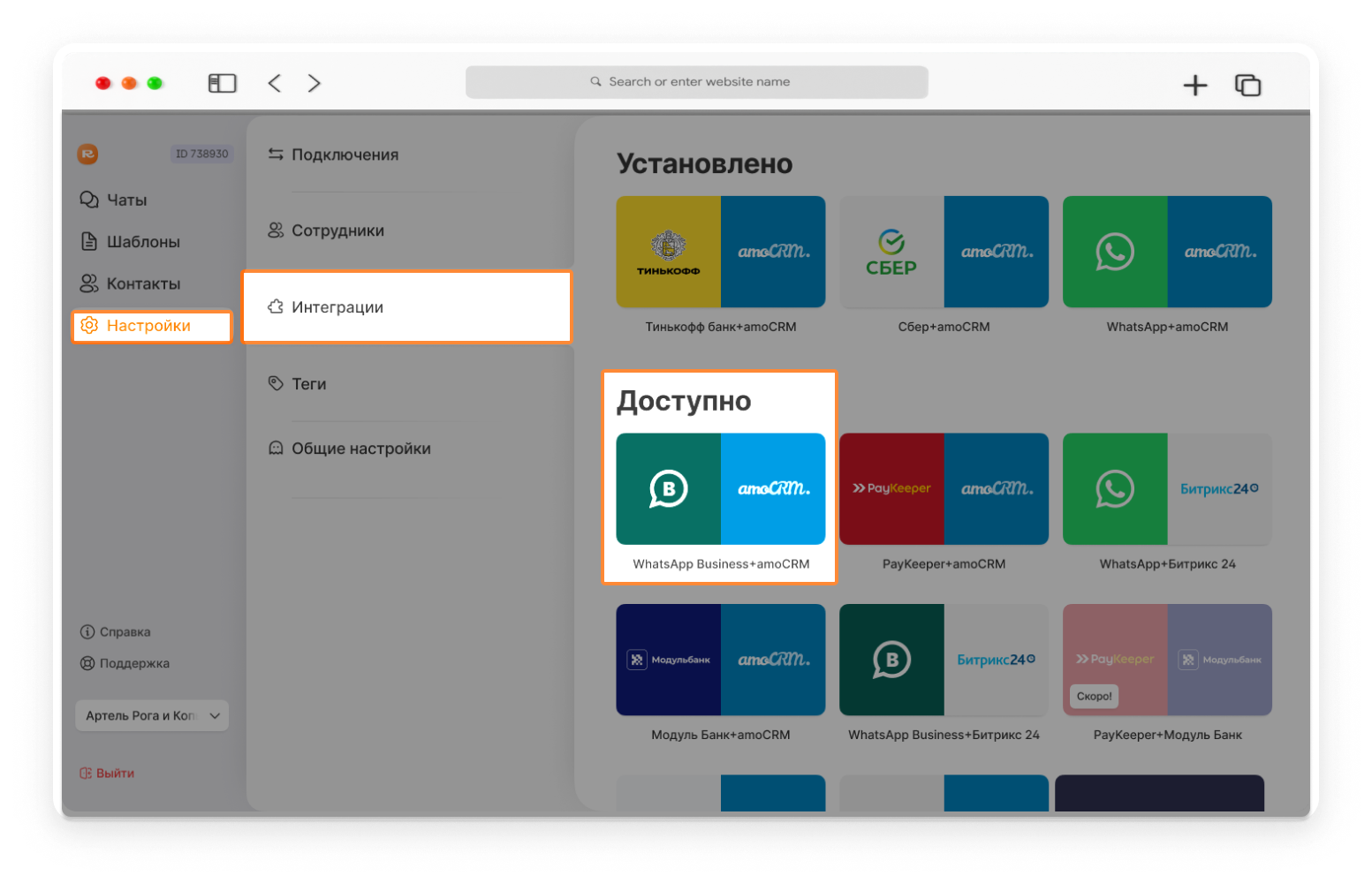This screenshot has width=1372, height=883.
Task: Click the Доступно heading
Action: coord(684,401)
